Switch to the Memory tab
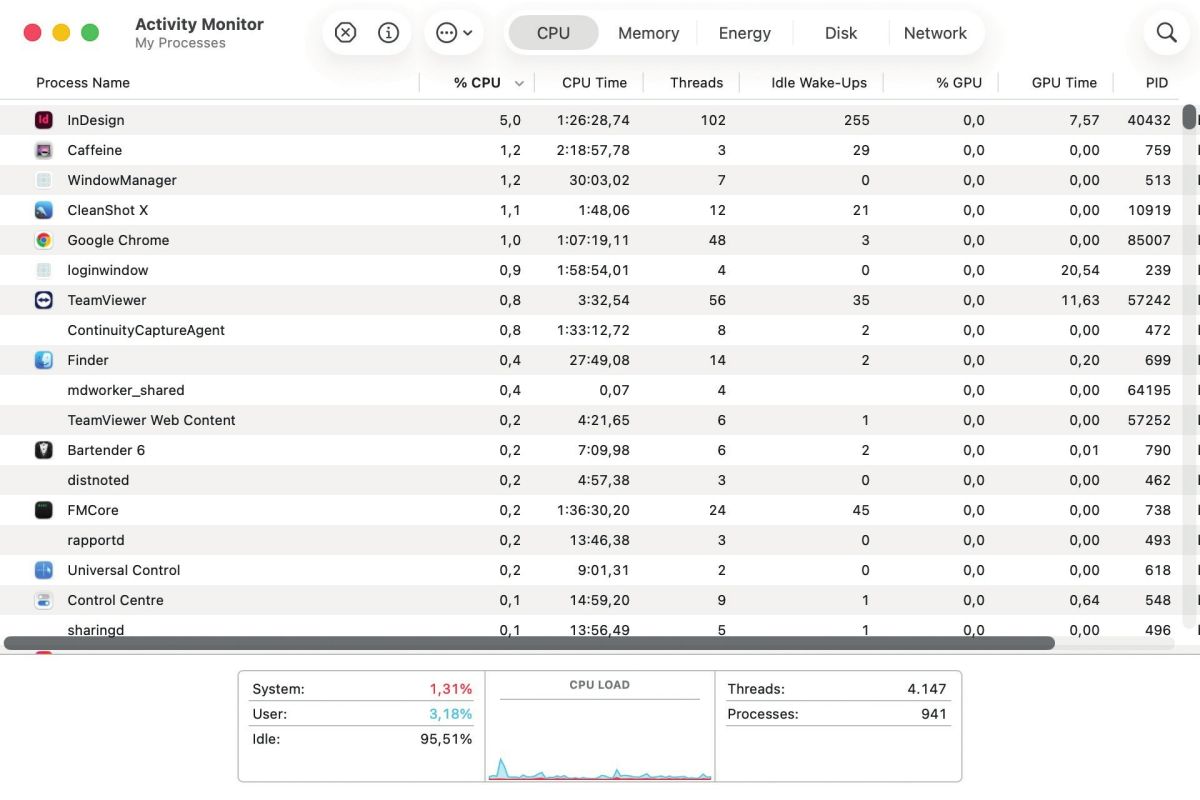The image size is (1200, 800). coord(648,33)
